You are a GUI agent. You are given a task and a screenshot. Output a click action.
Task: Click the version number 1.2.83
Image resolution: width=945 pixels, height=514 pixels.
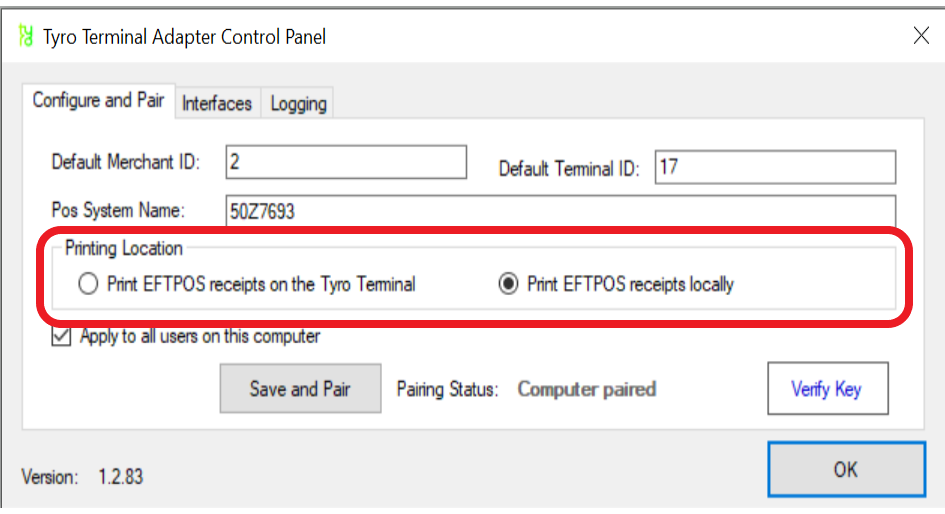click(x=120, y=477)
